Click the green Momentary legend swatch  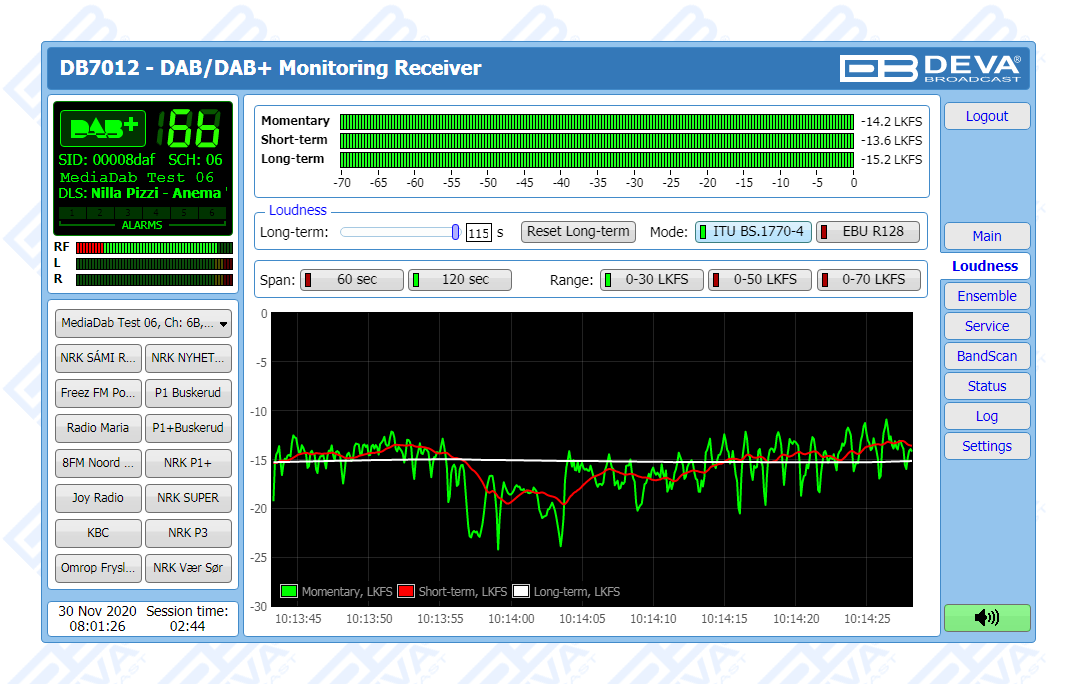[290, 592]
